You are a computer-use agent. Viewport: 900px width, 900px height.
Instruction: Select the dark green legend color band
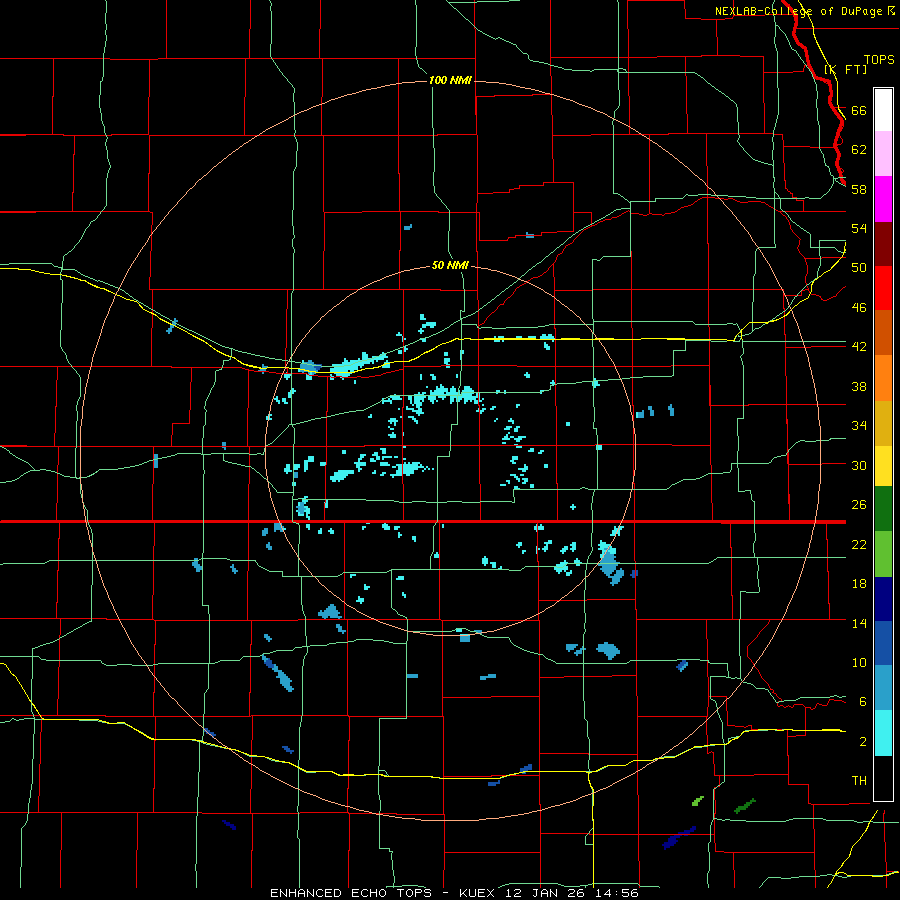(x=883, y=509)
